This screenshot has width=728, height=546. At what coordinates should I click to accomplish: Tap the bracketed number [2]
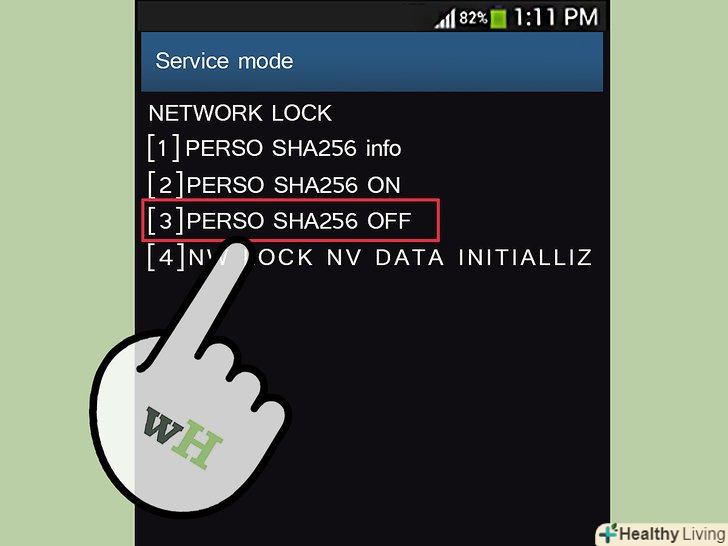(165, 185)
